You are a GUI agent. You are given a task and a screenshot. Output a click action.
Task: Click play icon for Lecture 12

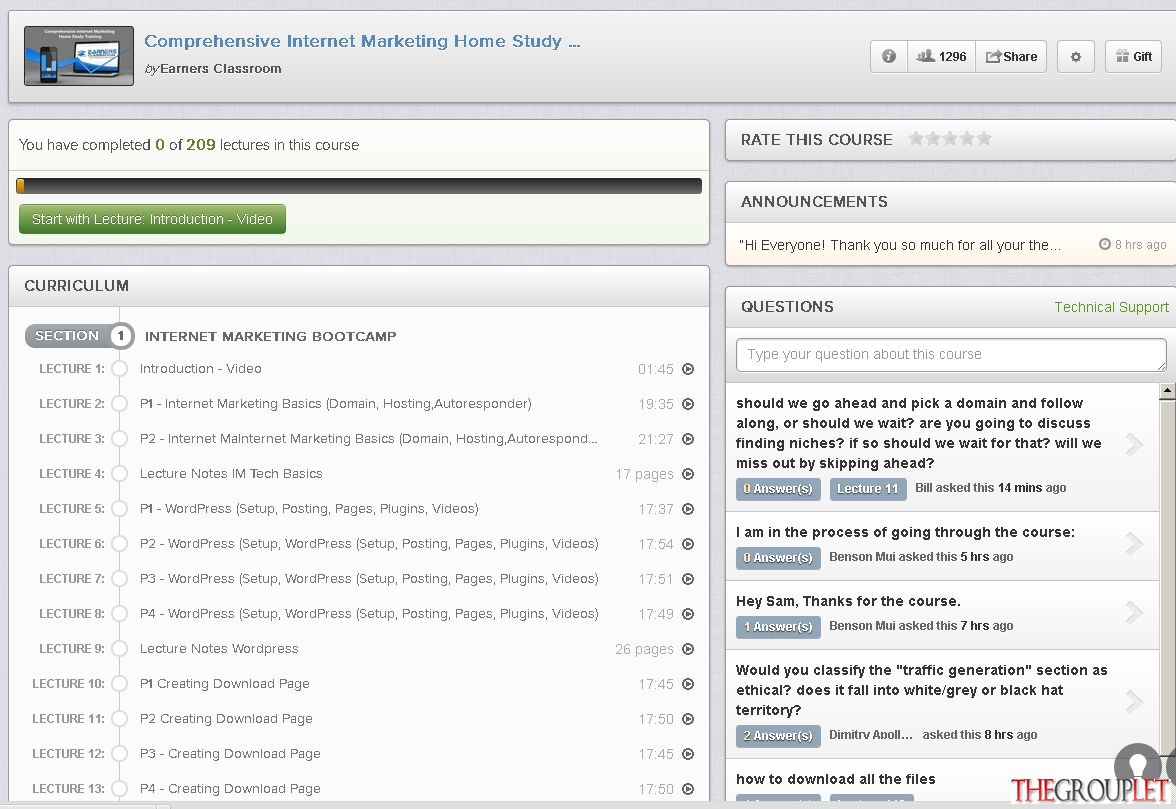pyautogui.click(x=688, y=754)
